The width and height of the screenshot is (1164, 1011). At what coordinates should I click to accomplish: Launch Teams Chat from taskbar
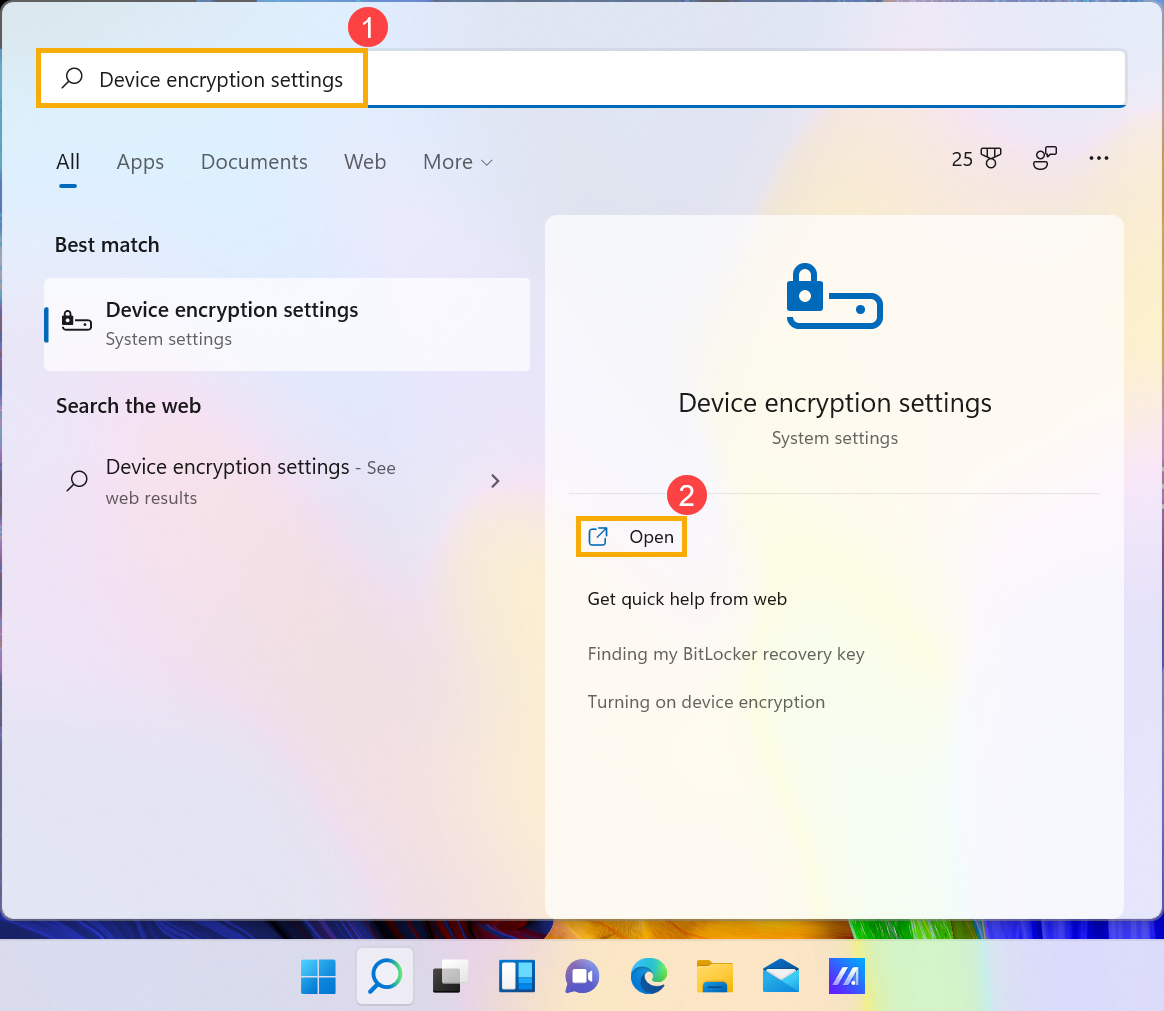tap(582, 976)
